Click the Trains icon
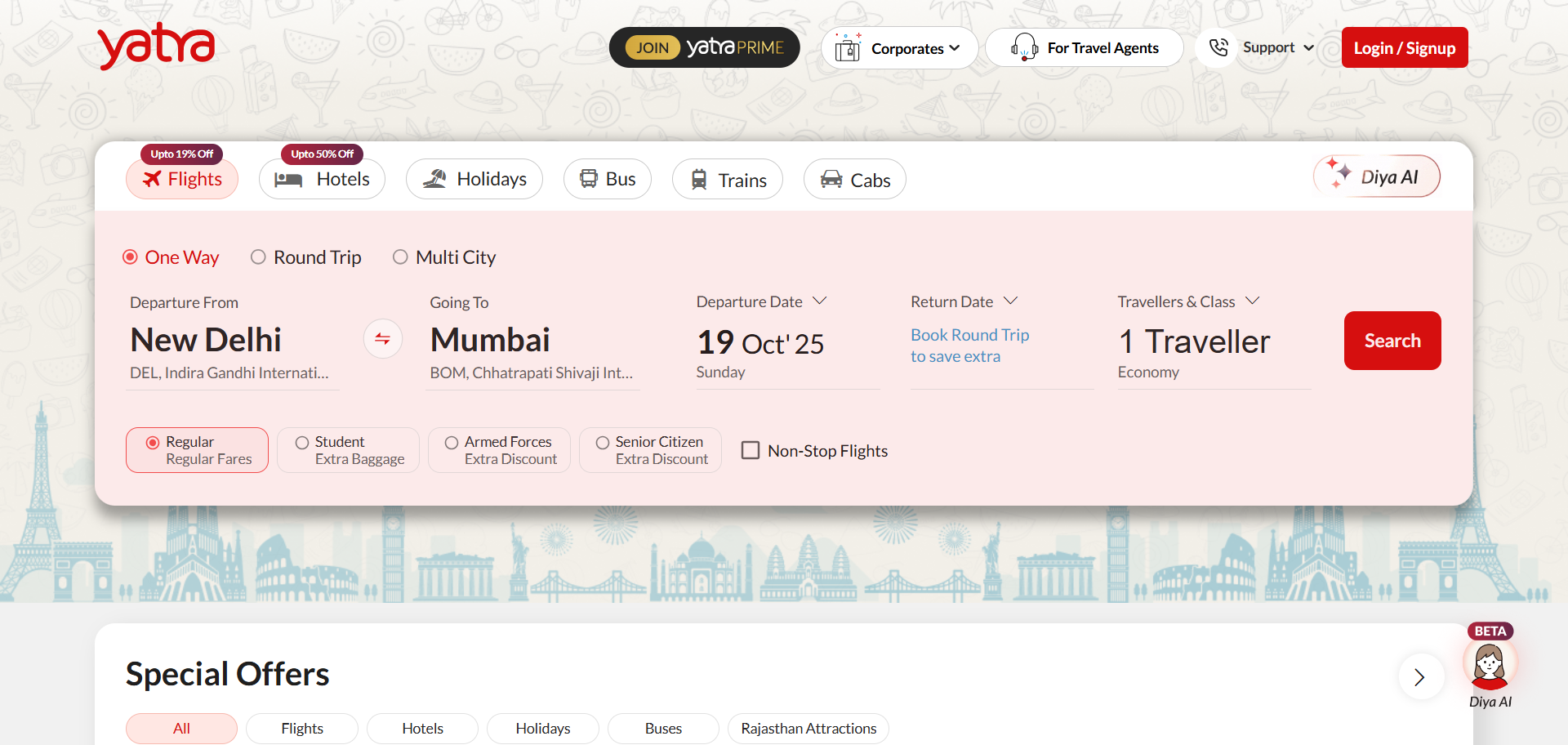Screen dimensions: 1568x745 point(699,180)
